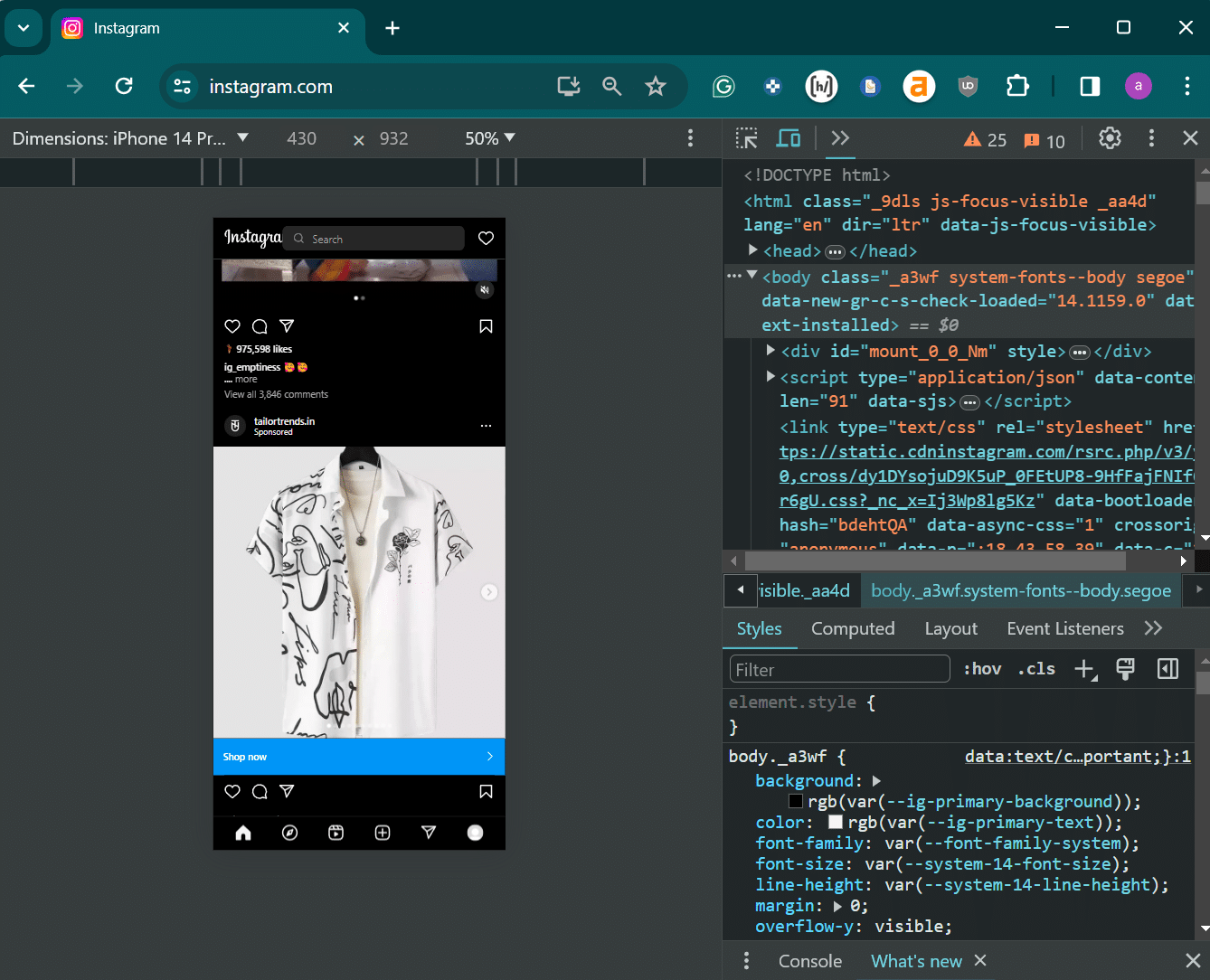Open data:text/c…portant source link
This screenshot has width=1210, height=980.
[1077, 757]
